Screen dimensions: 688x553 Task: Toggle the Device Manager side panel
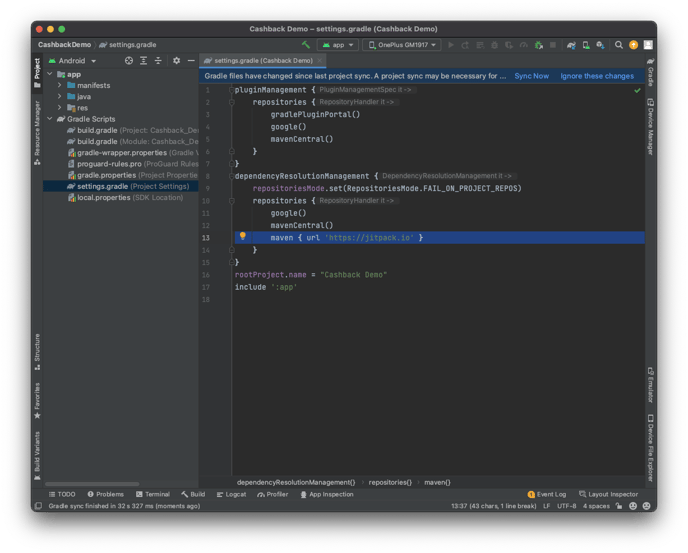pos(650,126)
